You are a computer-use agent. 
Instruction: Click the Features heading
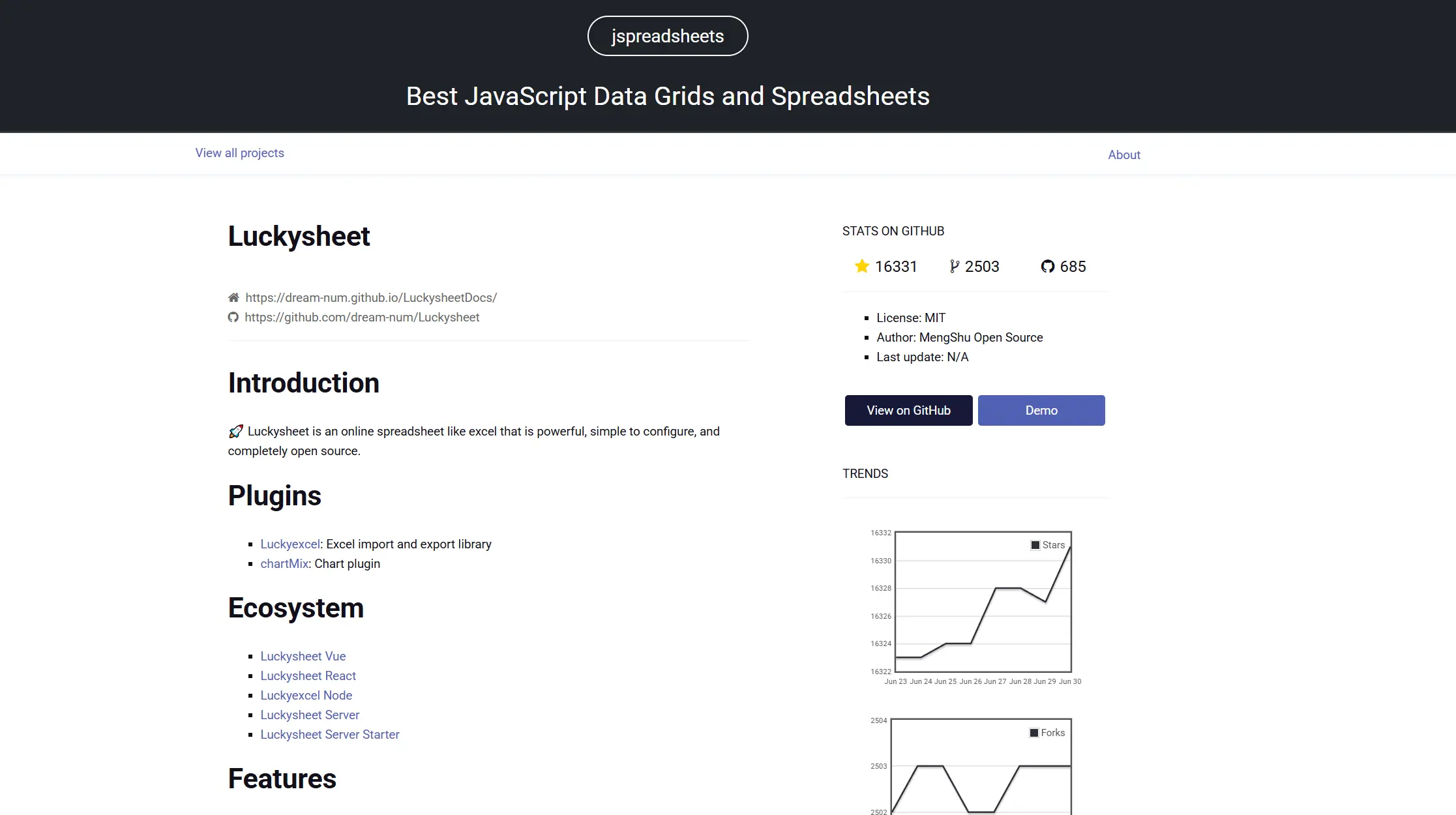282,778
